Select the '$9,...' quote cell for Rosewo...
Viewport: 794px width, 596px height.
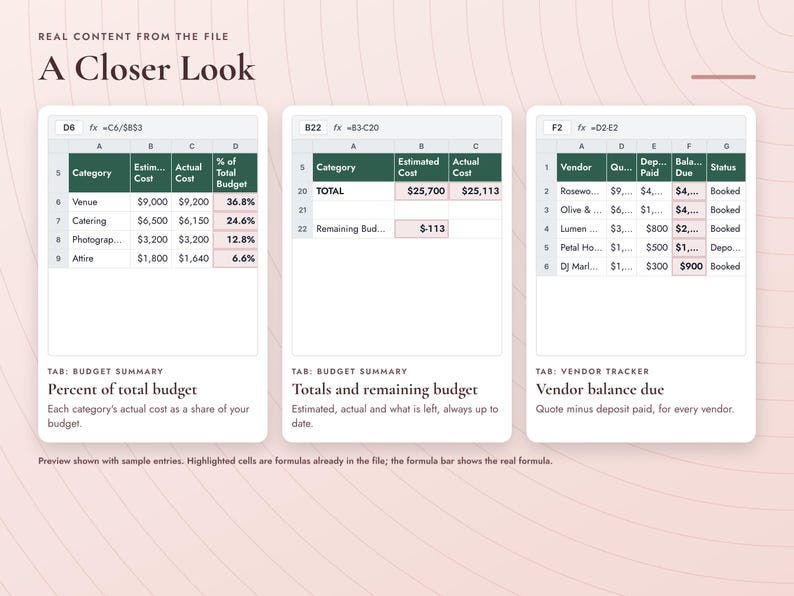(621, 191)
